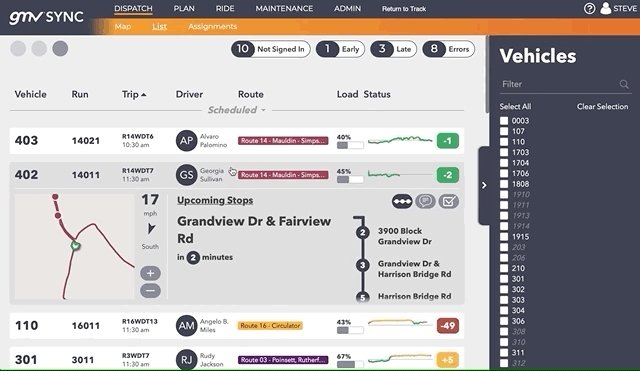
Task: Collapse the Vehicles panel with arrow handle
Action: 484,185
